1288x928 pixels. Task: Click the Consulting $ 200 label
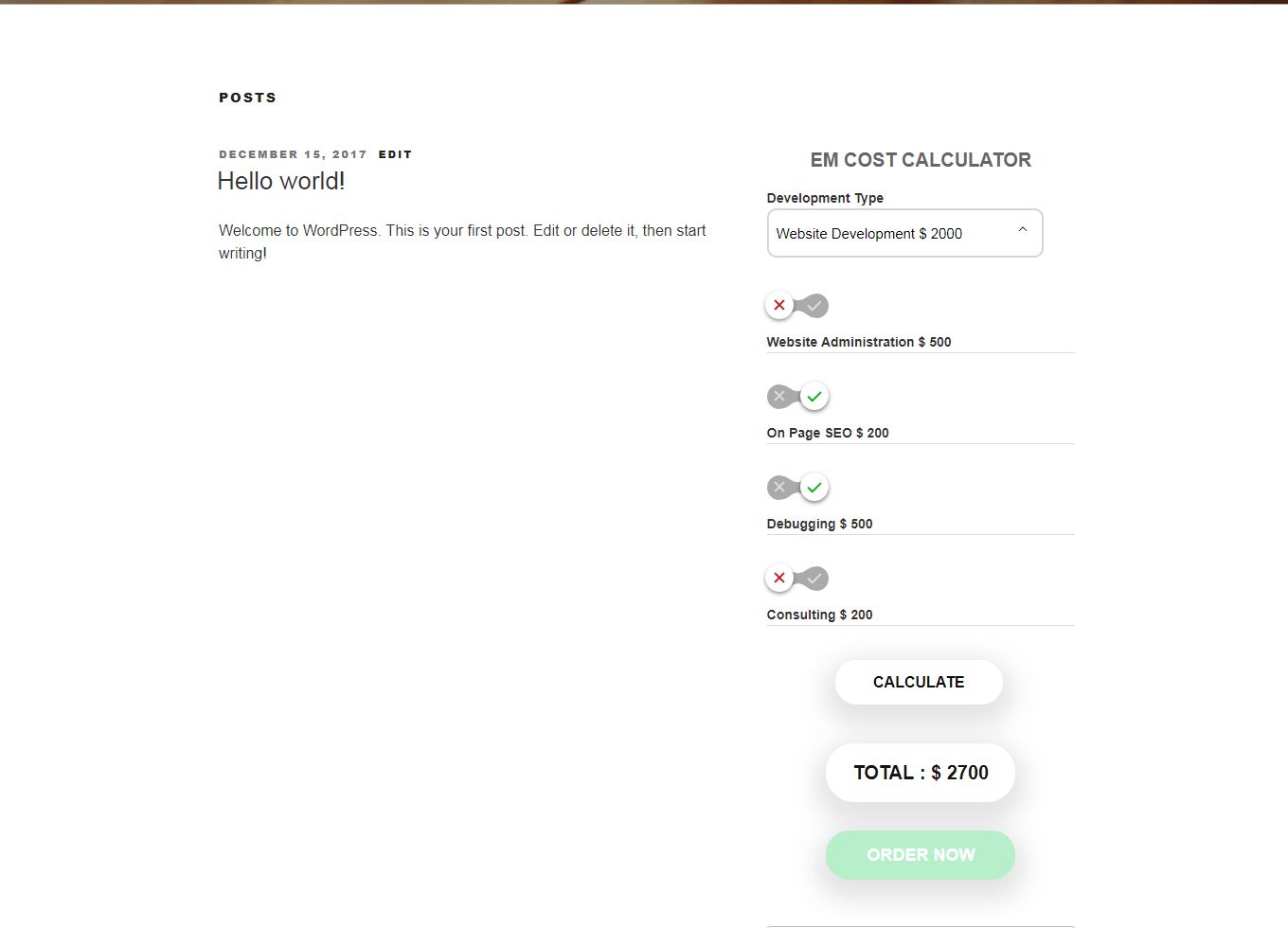coord(819,615)
